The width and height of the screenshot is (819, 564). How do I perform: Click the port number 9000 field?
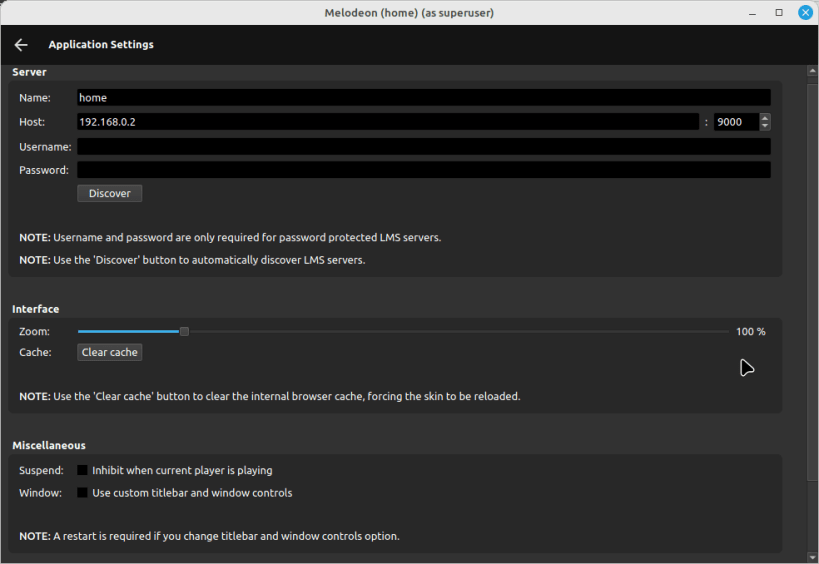tap(736, 122)
